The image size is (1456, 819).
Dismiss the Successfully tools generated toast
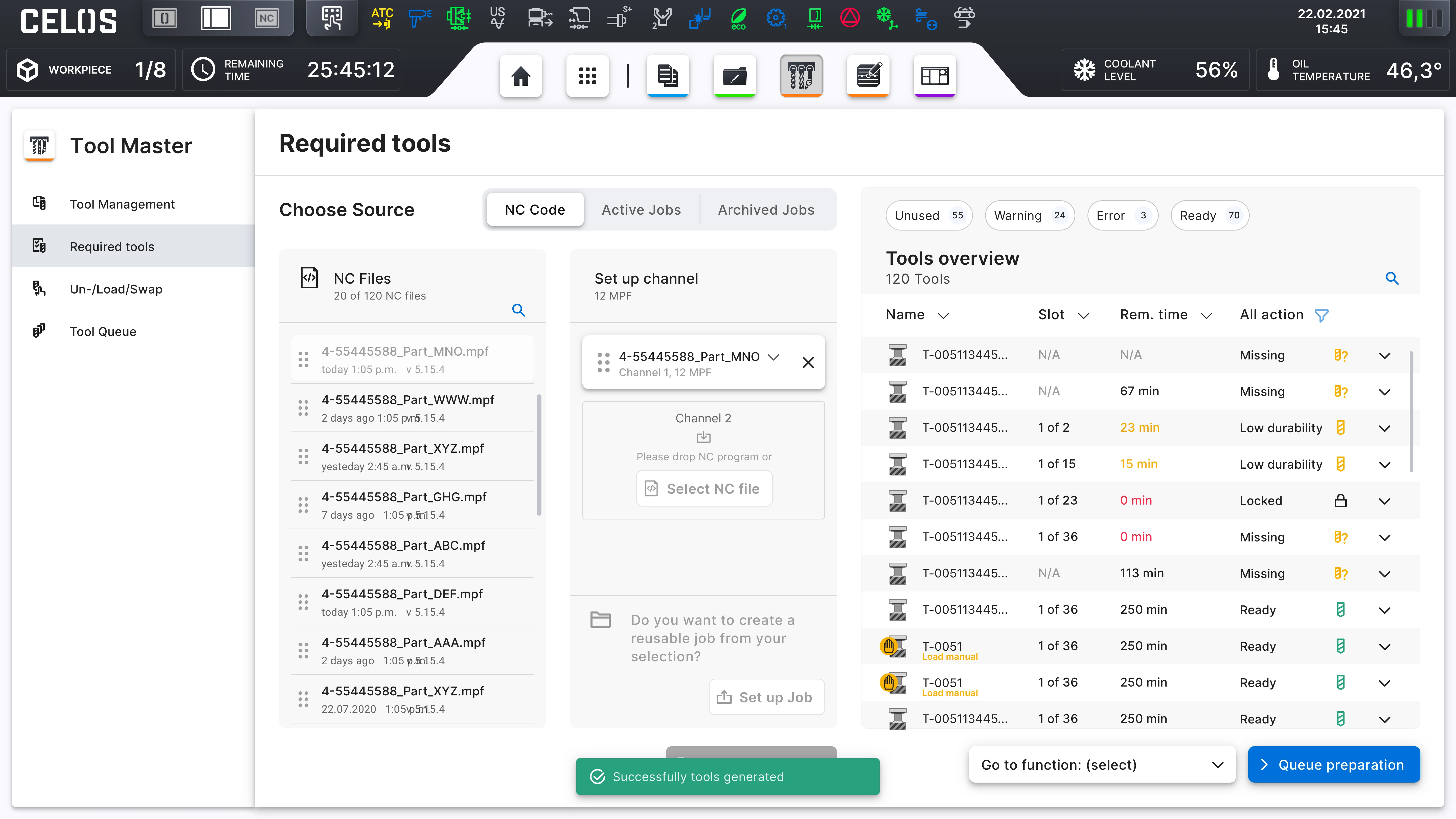(x=727, y=777)
